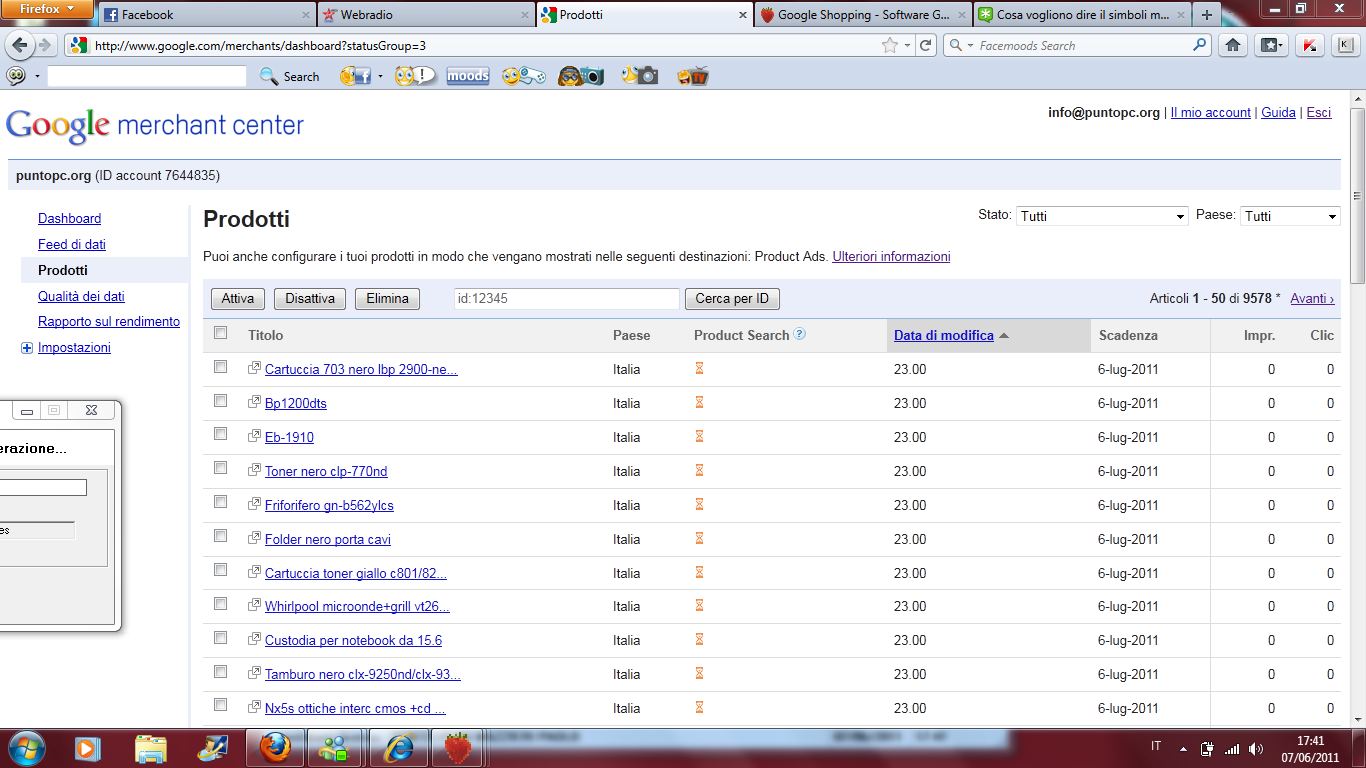Check the box for Custodia per notebook
1366x768 pixels.
pos(220,638)
